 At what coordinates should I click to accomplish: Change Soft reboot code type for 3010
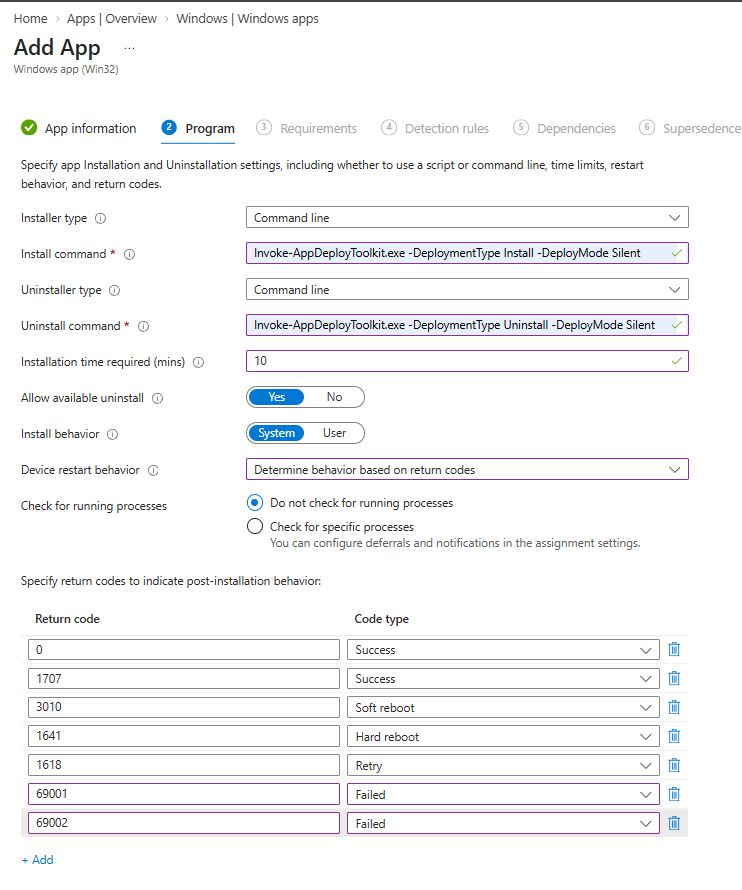503,707
